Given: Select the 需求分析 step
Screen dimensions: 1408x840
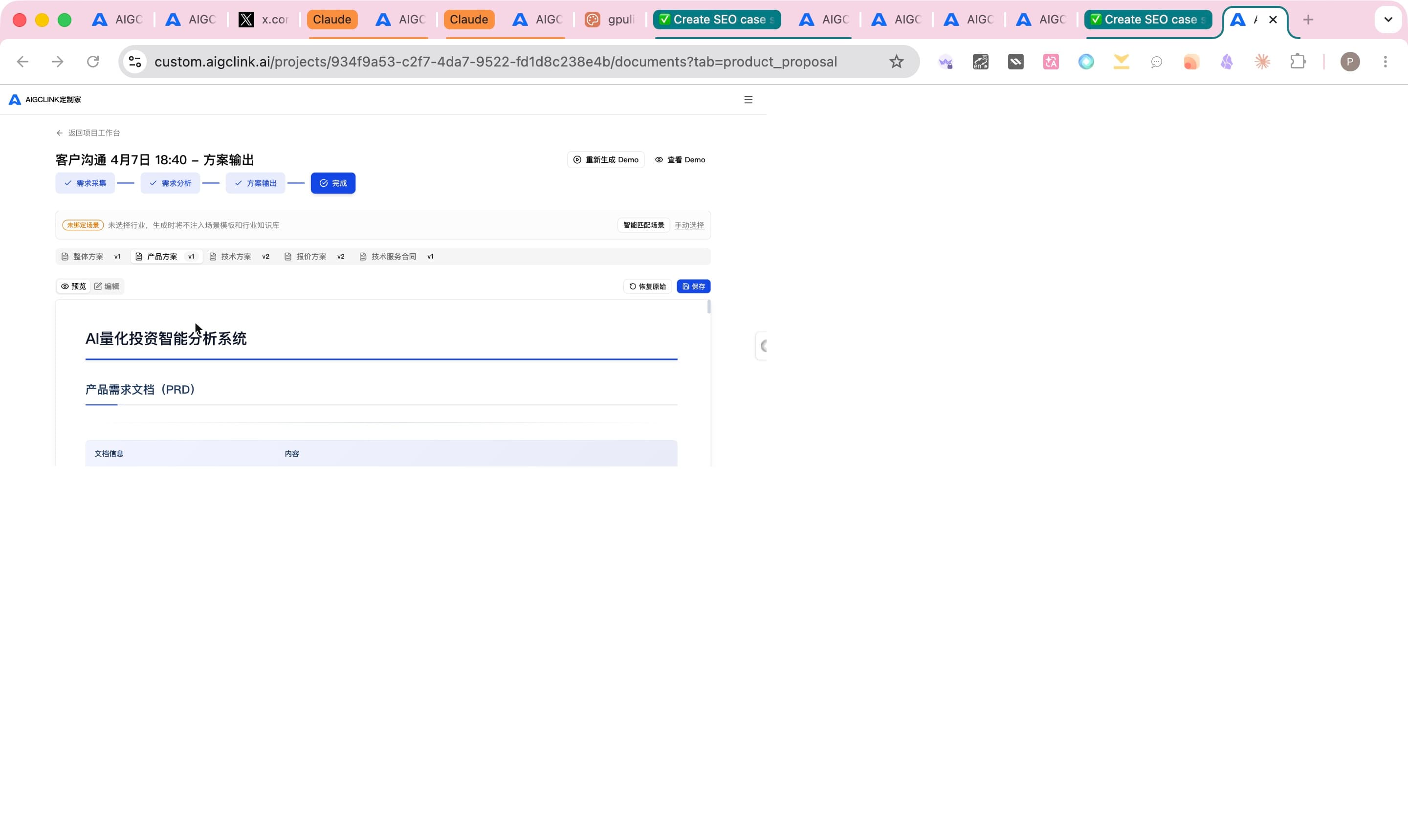Looking at the screenshot, I should tap(170, 183).
